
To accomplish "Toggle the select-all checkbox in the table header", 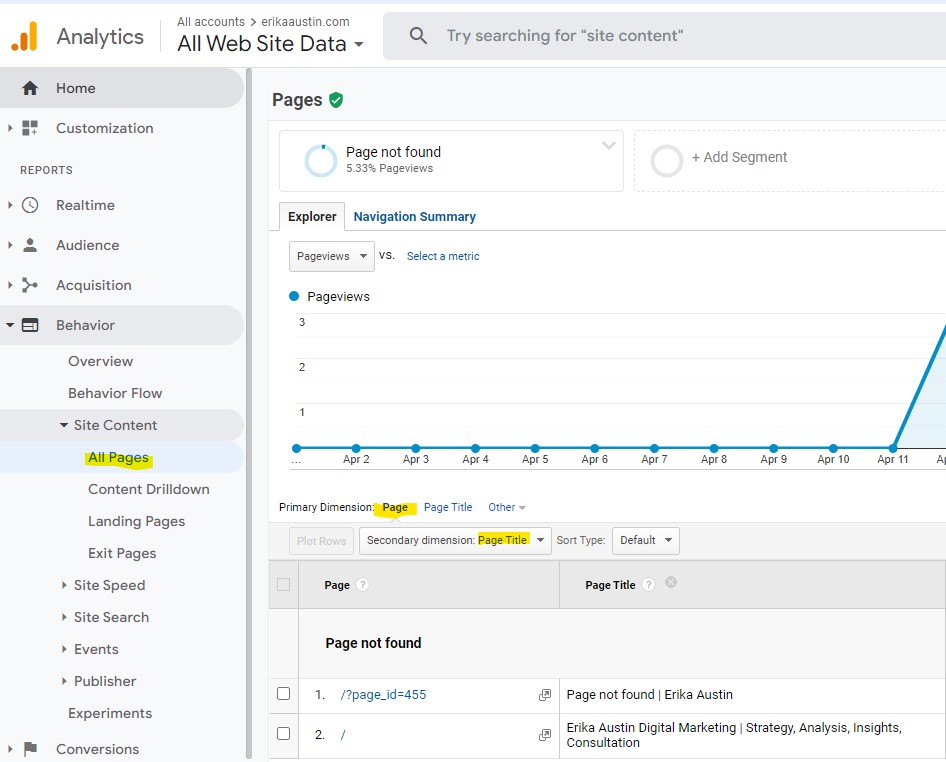I will click(284, 585).
